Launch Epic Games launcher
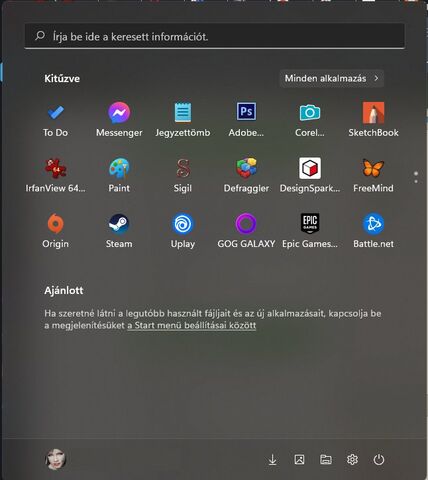 (x=310, y=231)
